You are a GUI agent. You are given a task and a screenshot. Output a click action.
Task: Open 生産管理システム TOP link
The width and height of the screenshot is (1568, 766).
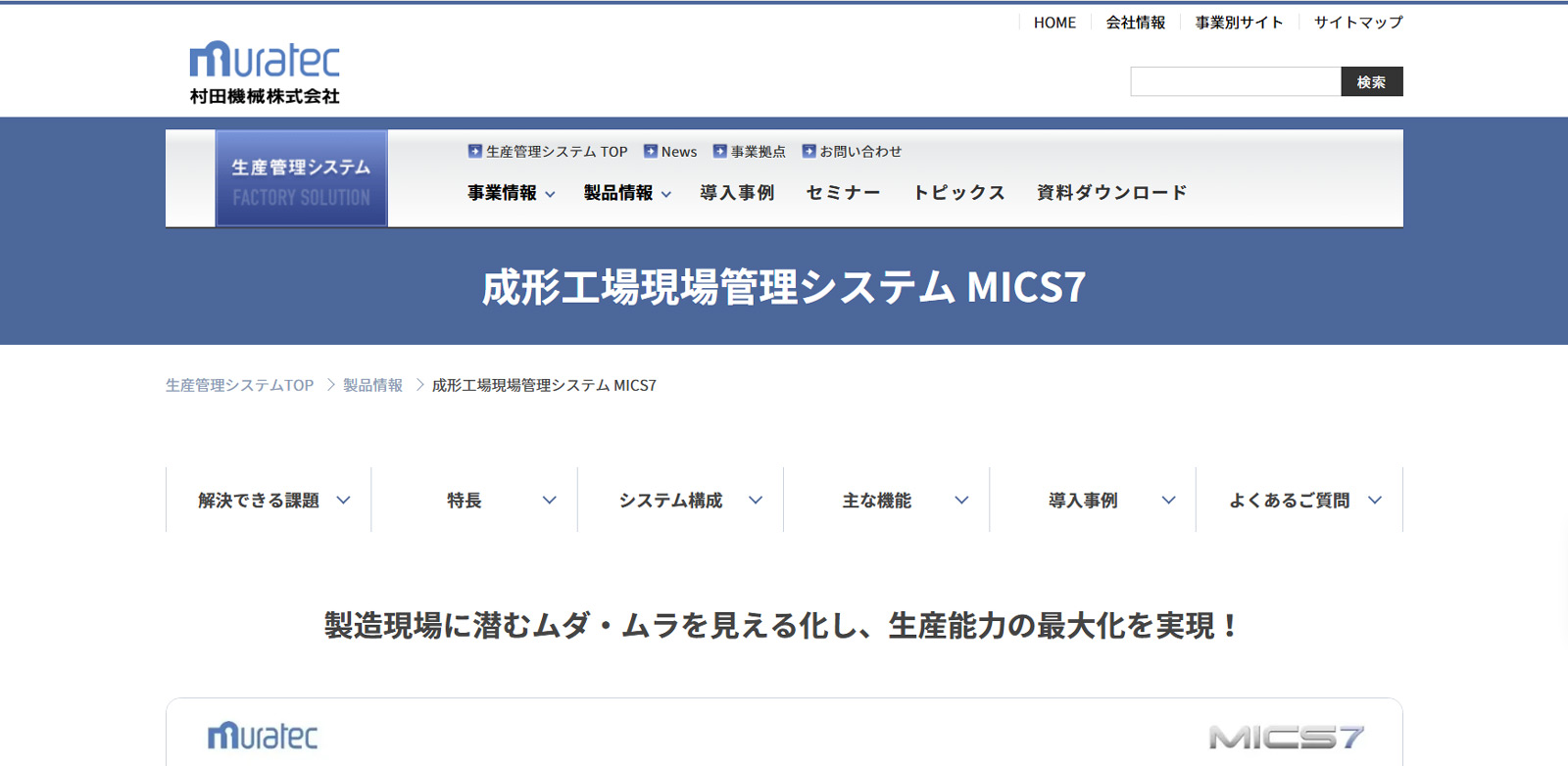tap(557, 152)
